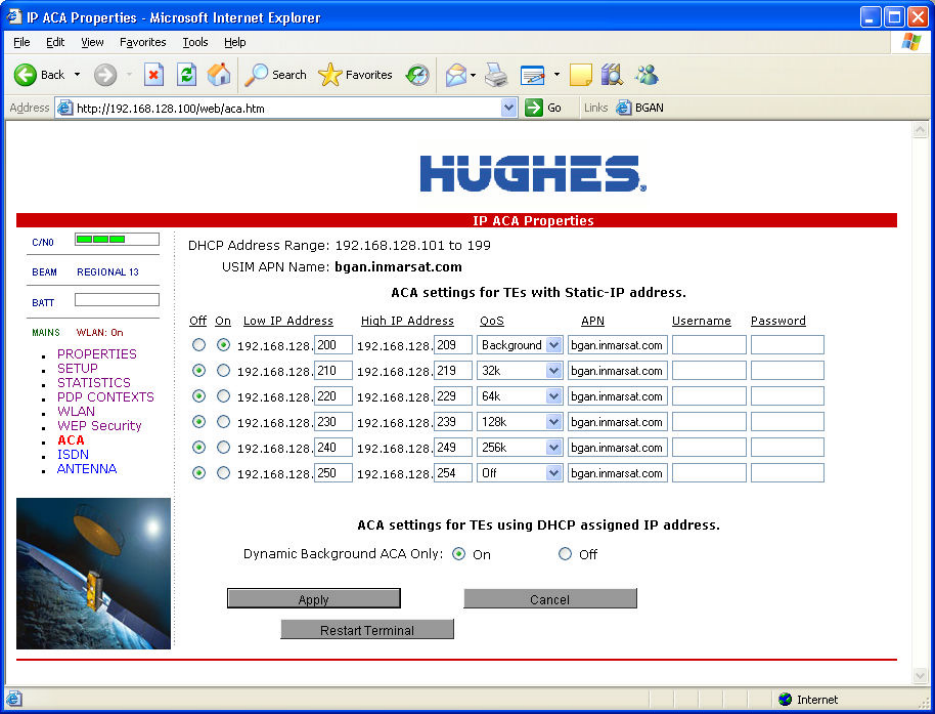Screen dimensions: 935x714
Task: Click the green Go arrow button
Action: pyautogui.click(x=534, y=108)
